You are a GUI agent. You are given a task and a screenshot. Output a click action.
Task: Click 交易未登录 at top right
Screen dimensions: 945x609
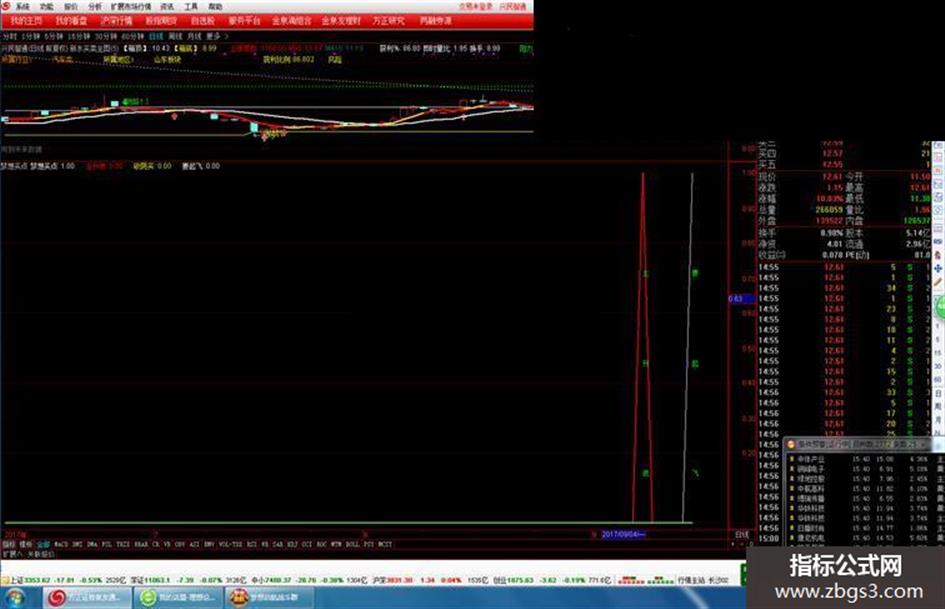tap(476, 7)
